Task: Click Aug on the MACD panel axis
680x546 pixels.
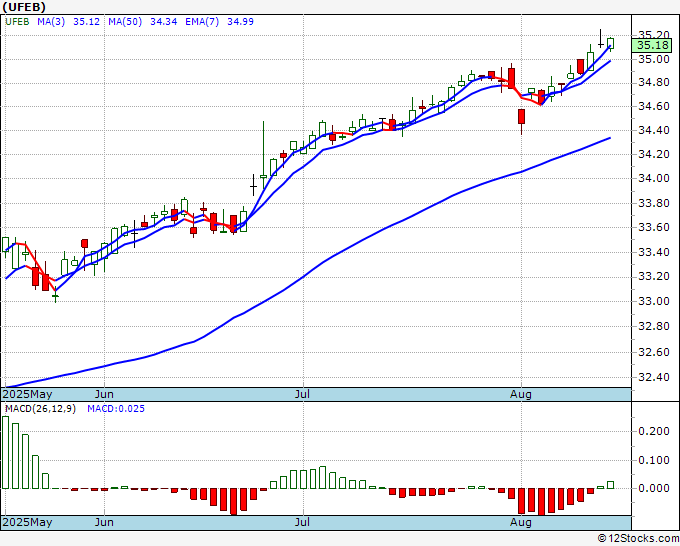Action: pos(521,522)
